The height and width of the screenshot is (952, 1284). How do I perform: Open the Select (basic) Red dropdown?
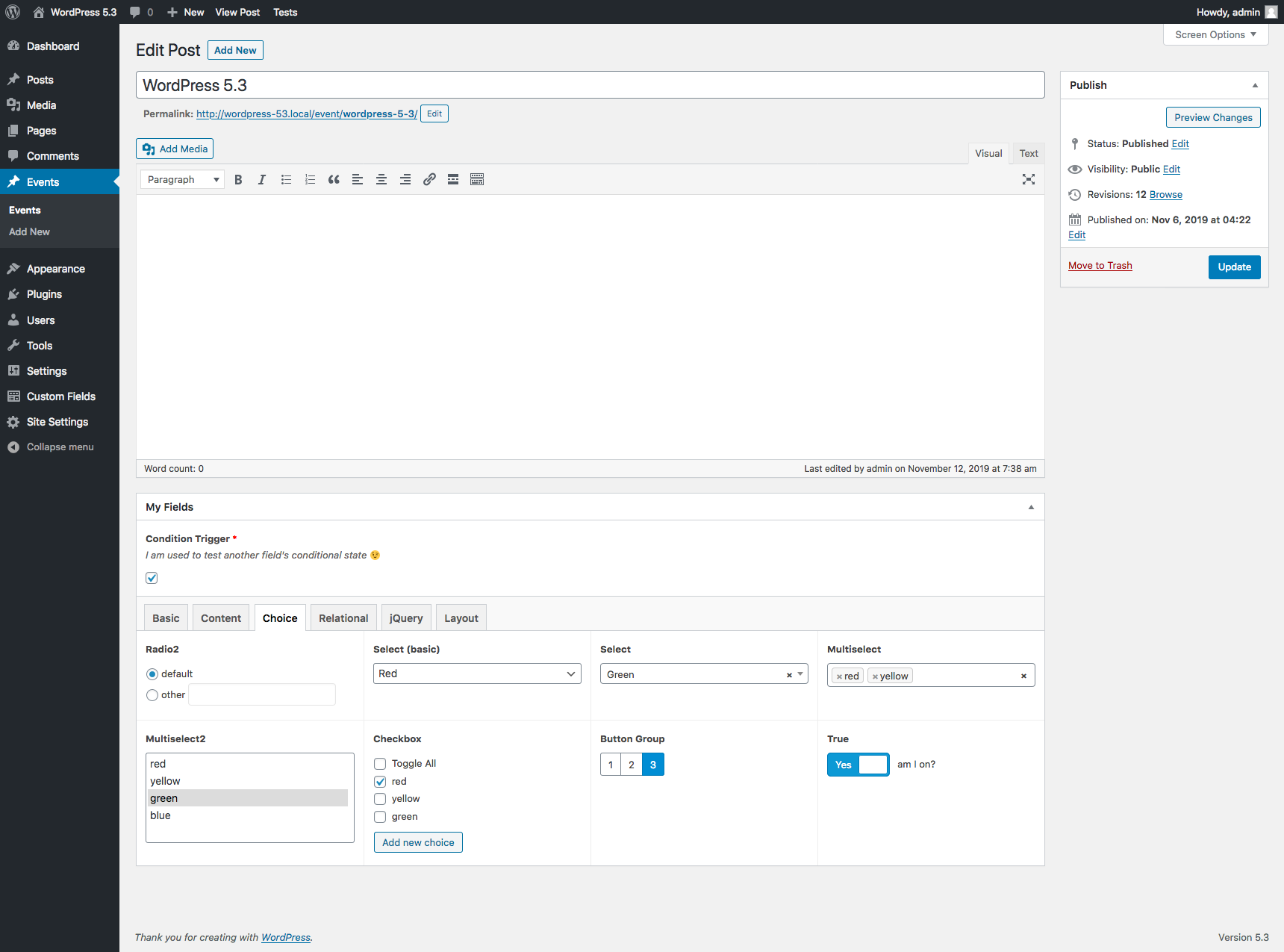[x=477, y=673]
